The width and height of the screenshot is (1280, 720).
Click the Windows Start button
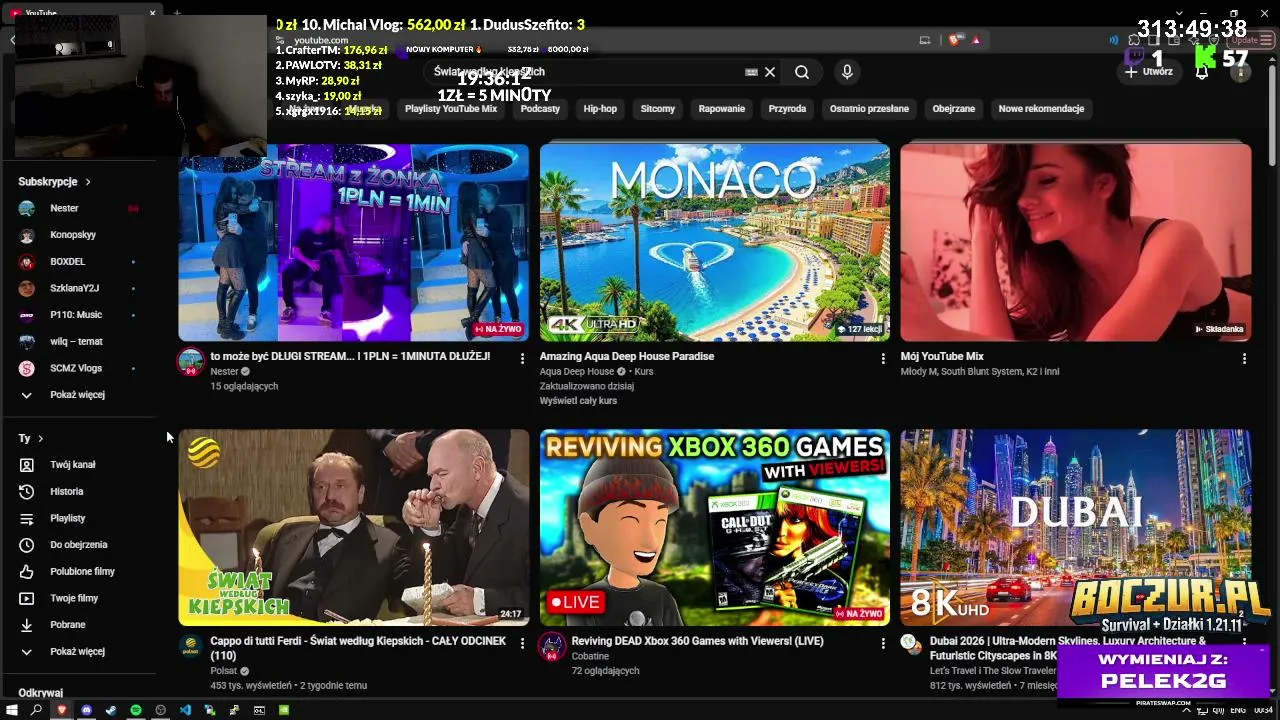[x=12, y=710]
